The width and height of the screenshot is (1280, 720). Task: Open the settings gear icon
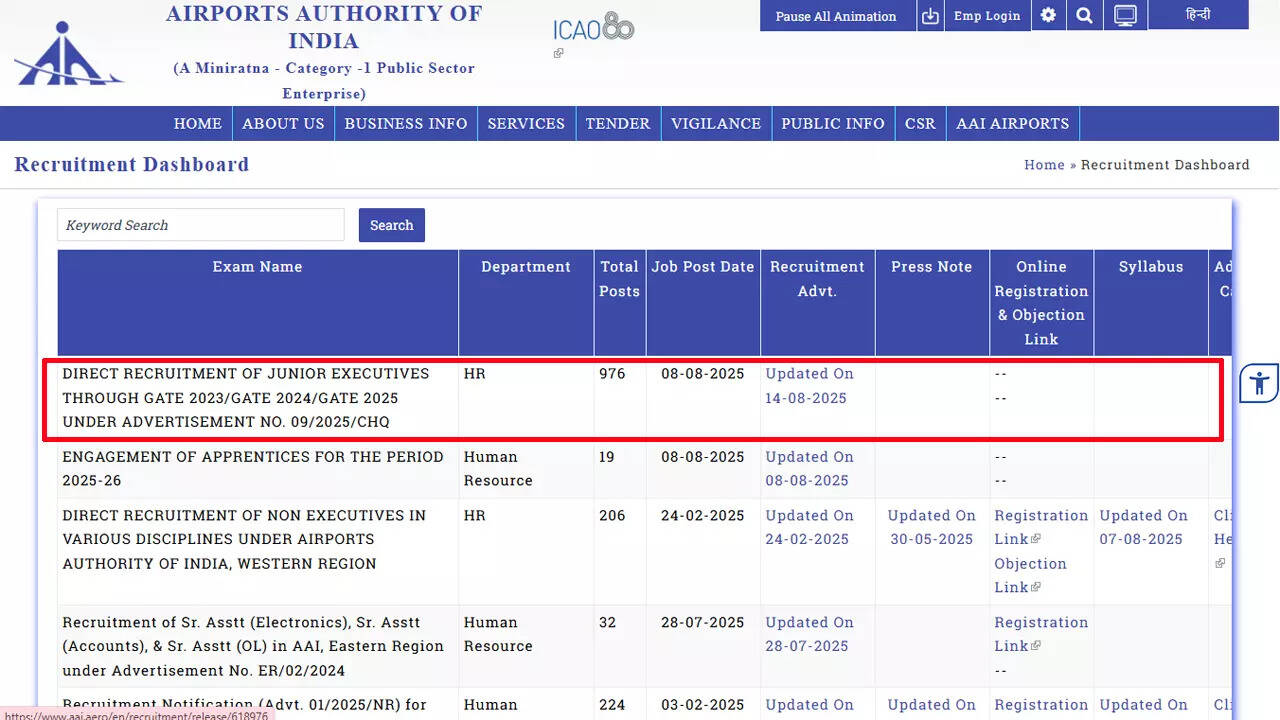point(1048,15)
